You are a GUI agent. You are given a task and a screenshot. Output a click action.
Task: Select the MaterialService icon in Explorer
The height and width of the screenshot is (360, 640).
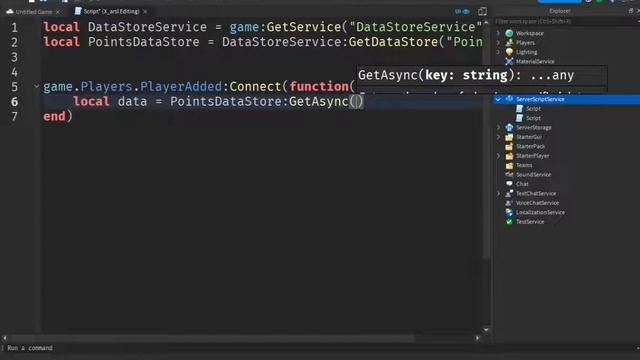[509, 61]
